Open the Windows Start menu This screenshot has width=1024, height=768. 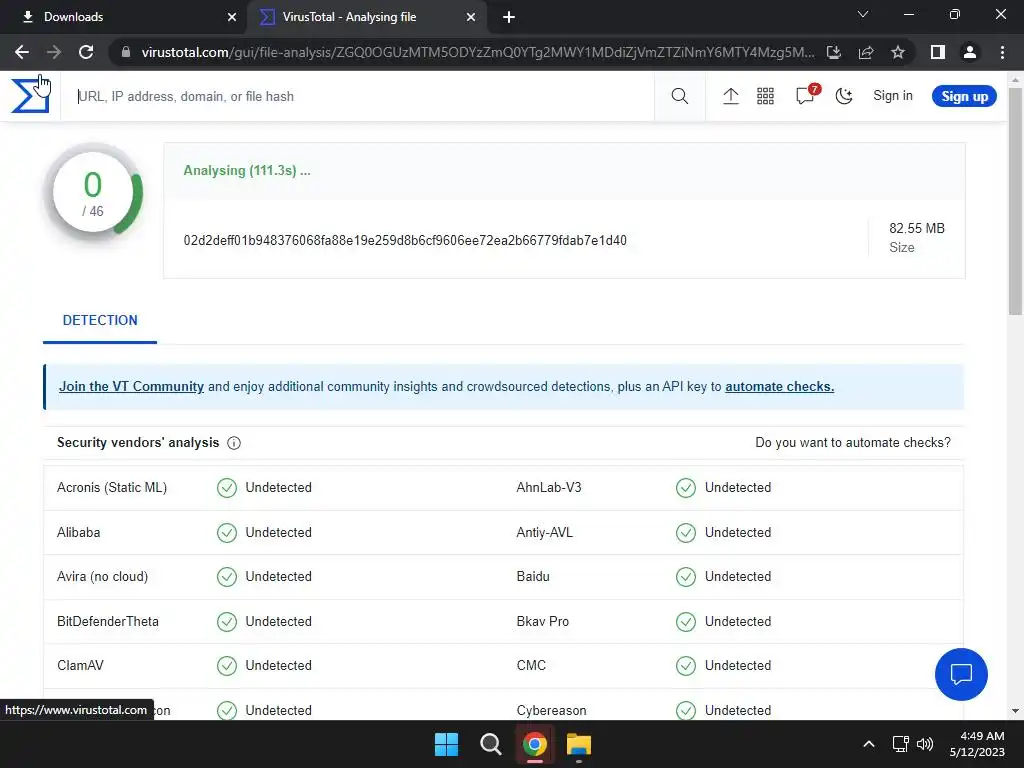(447, 744)
